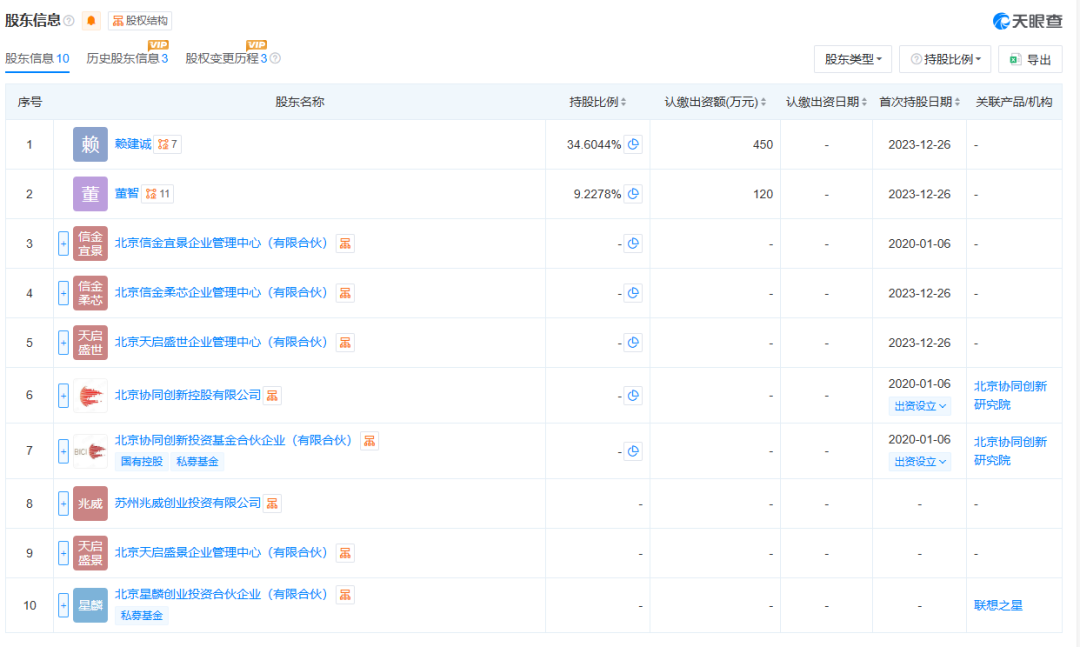Open 联想之星 related product link
1080x647 pixels.
click(x=998, y=605)
